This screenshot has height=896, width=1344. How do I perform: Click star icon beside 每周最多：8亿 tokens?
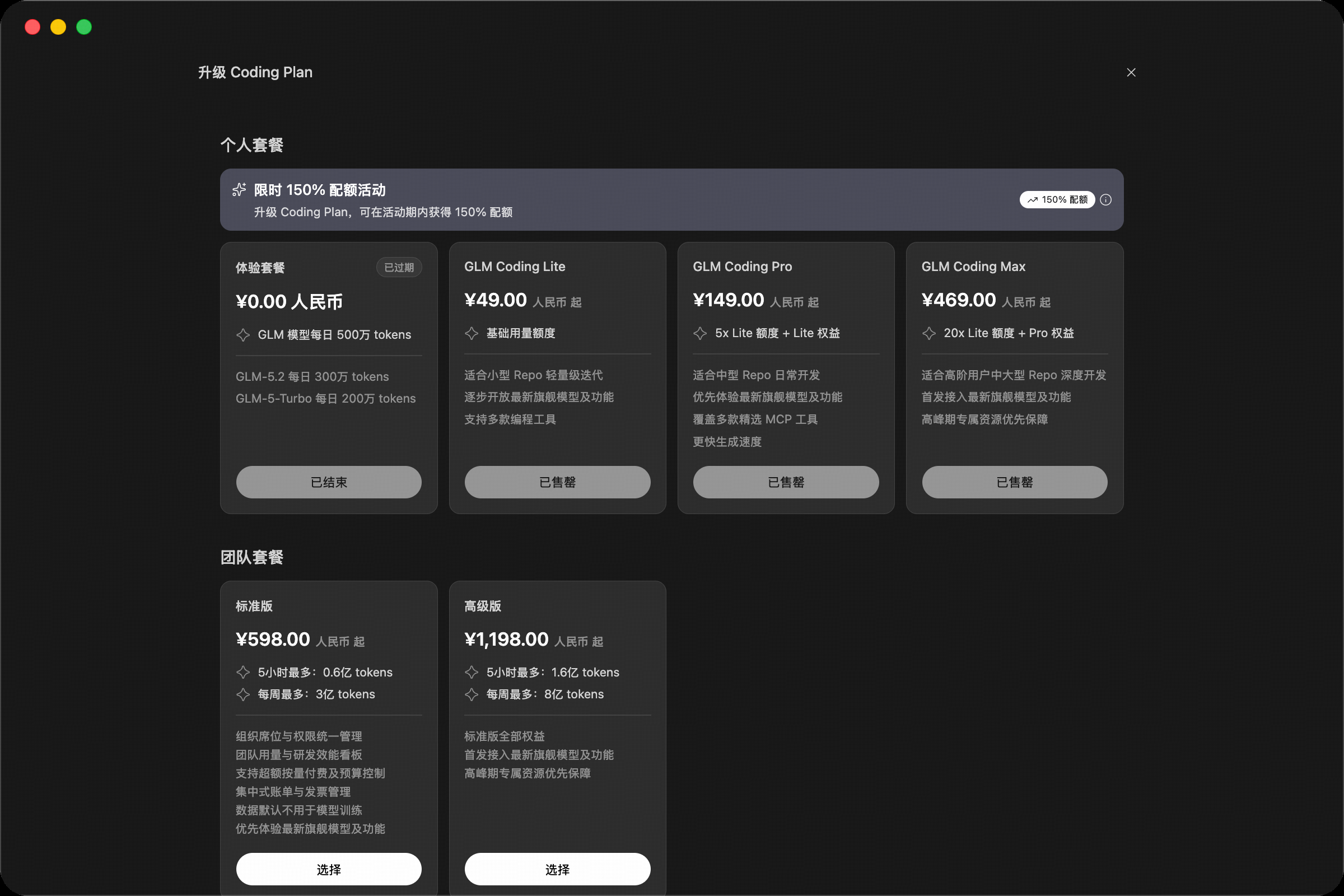(472, 694)
